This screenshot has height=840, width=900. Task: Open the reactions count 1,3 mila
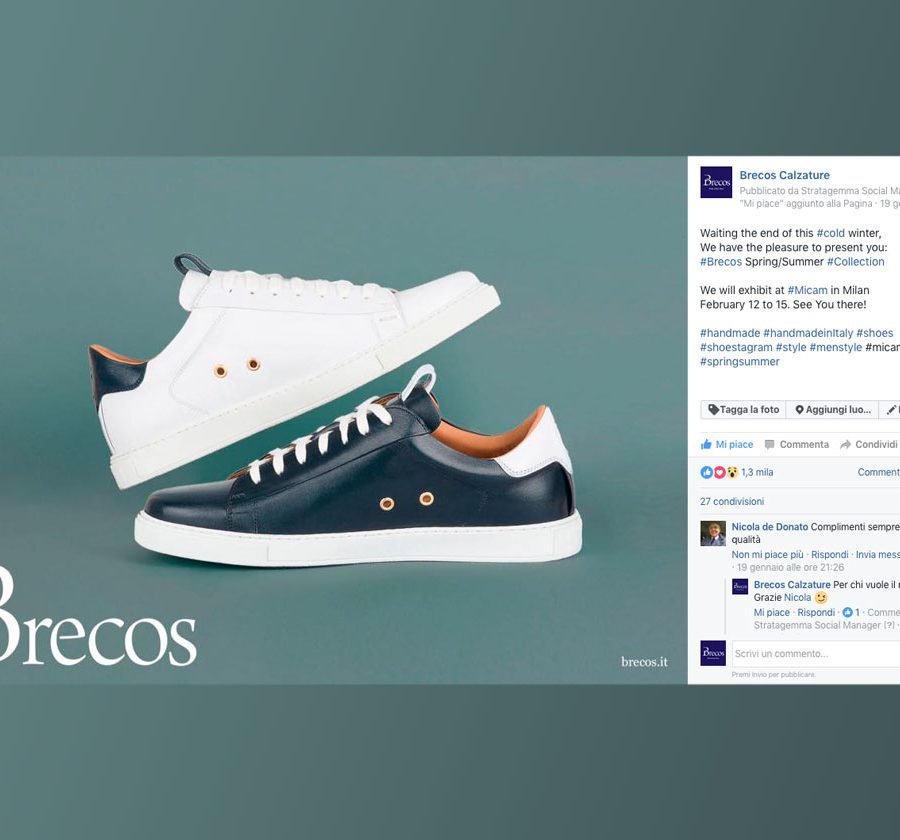coord(757,472)
